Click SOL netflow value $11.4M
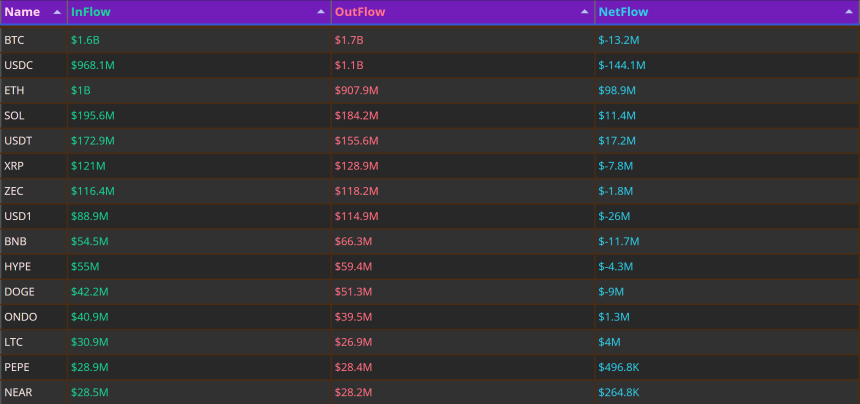 click(617, 116)
